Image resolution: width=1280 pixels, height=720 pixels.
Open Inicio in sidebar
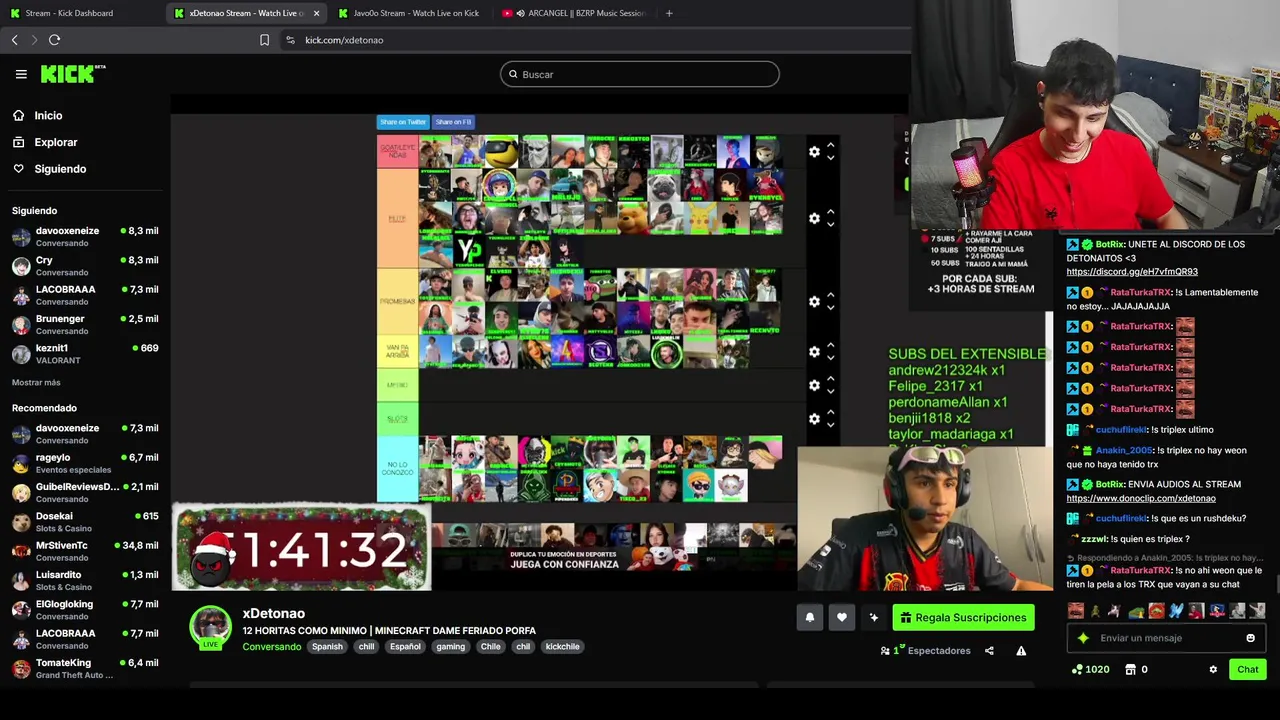pos(48,116)
